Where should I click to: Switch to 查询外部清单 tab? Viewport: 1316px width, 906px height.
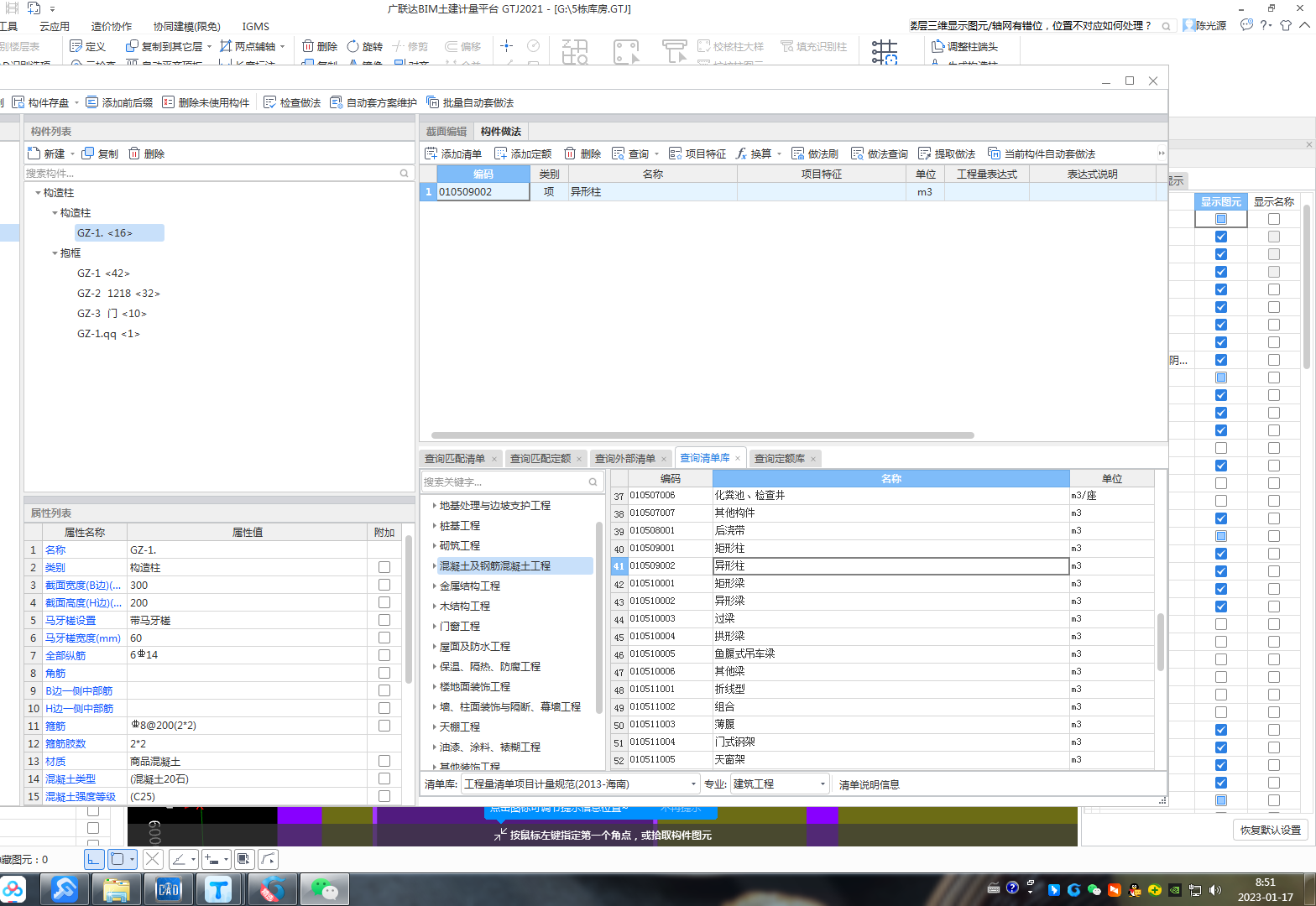624,459
